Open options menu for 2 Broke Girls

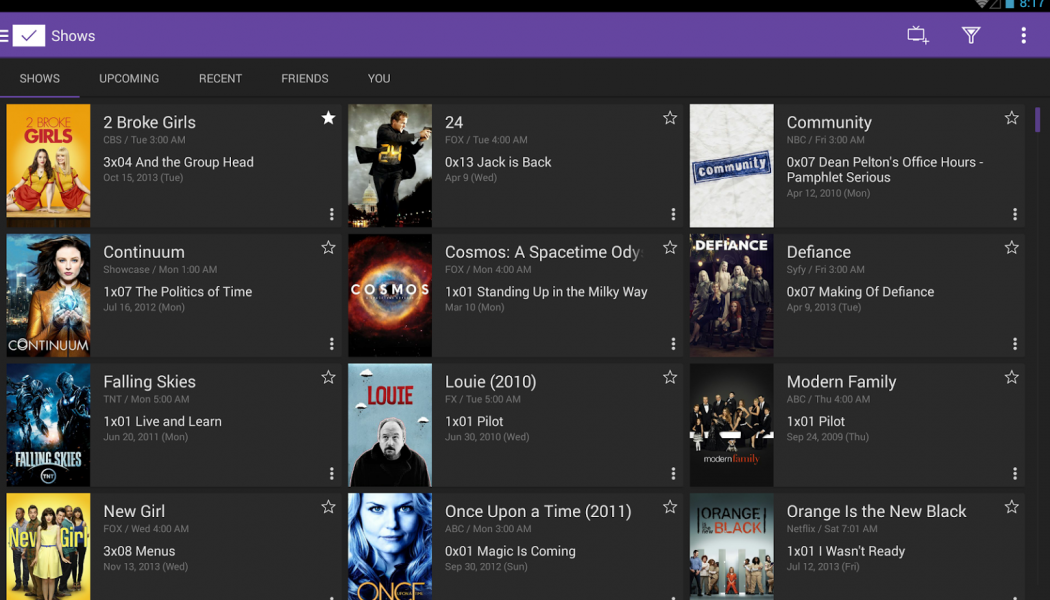click(x=332, y=214)
